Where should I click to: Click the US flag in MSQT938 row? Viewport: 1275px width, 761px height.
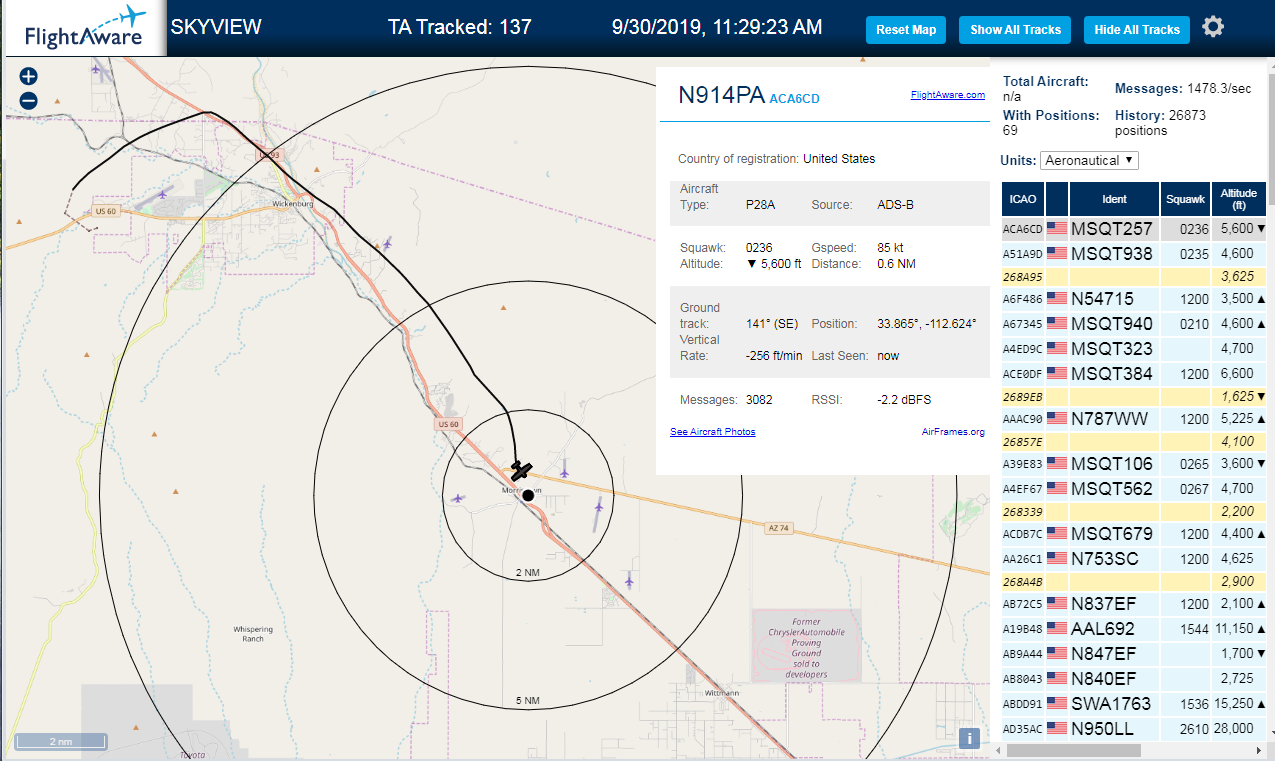coord(1056,254)
